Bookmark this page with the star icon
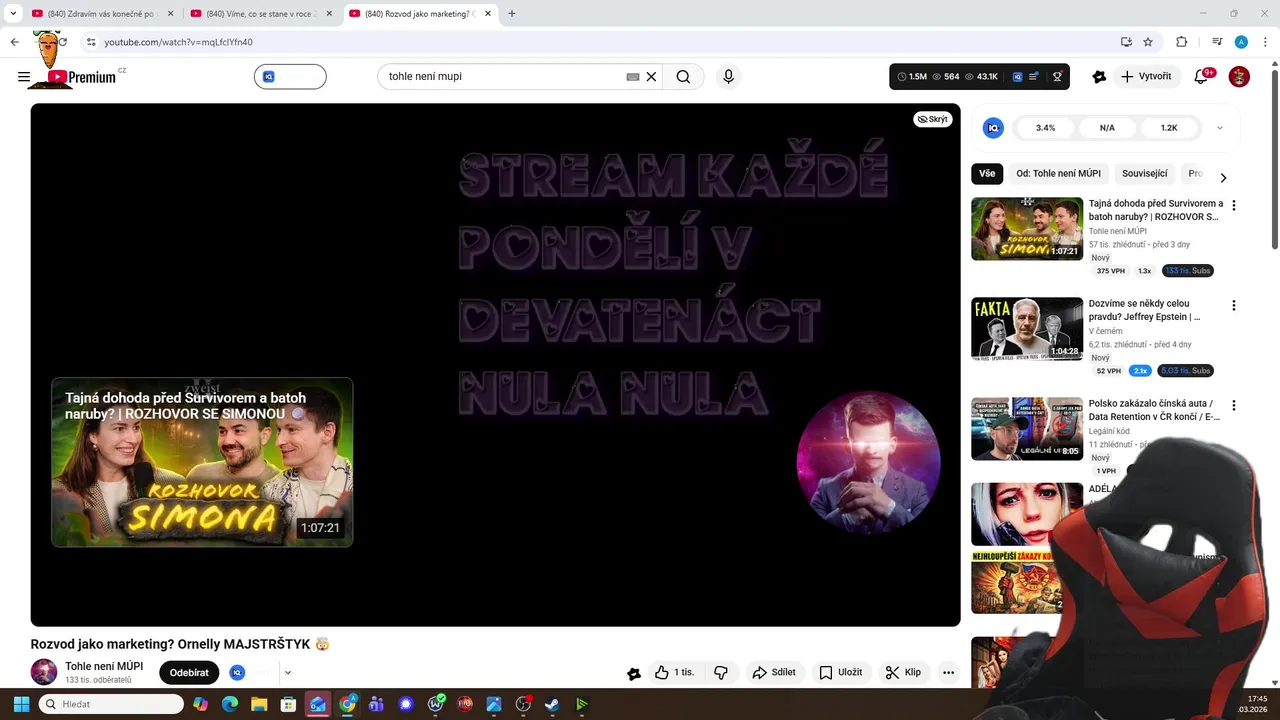Screen dimensions: 1280x720 pyautogui.click(x=1148, y=42)
